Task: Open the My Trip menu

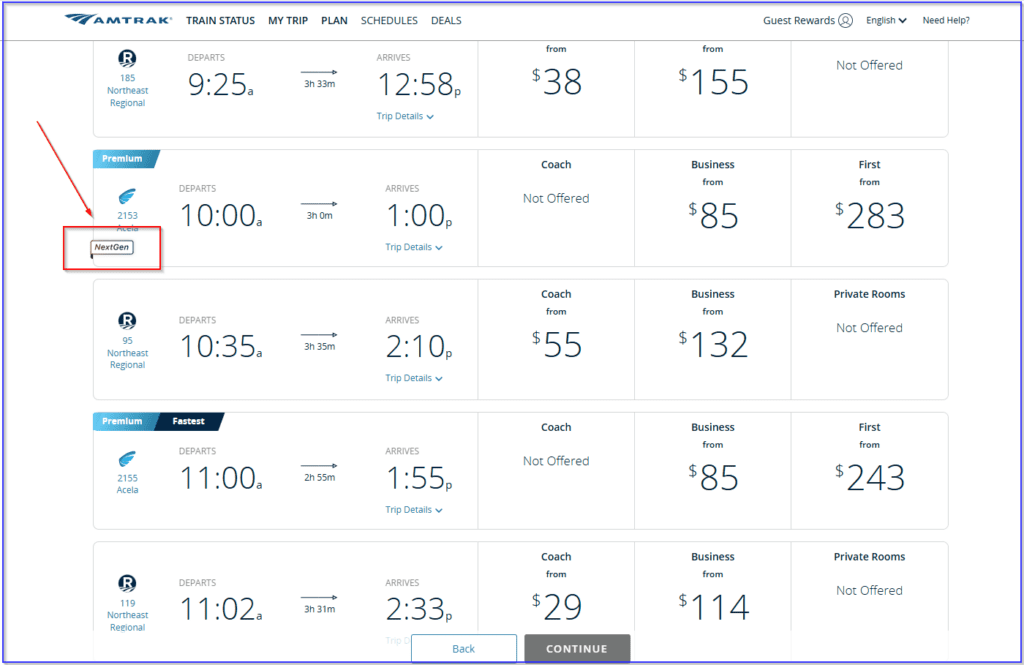Action: 288,20
